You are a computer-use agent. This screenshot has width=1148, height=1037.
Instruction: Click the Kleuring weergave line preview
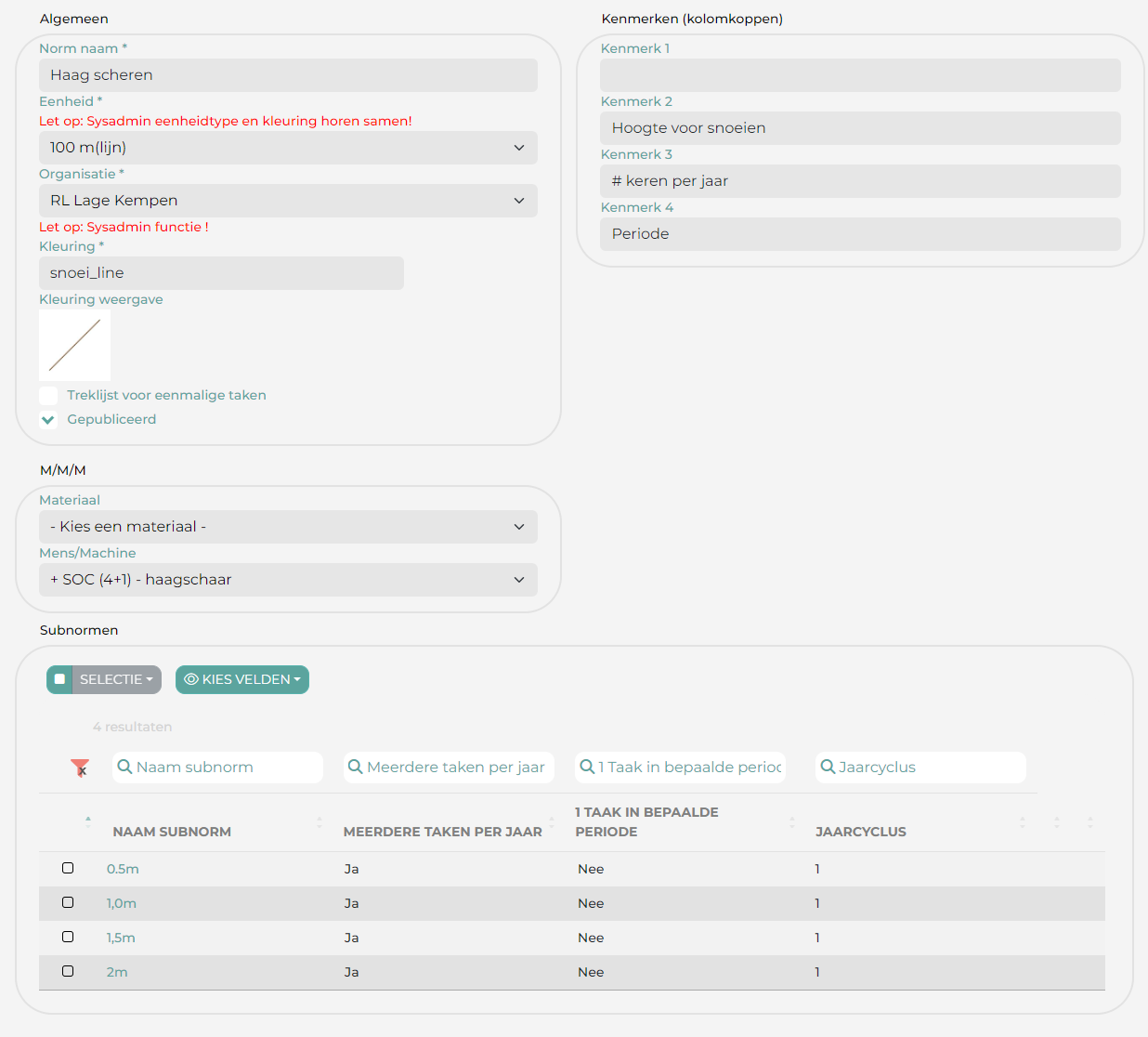click(74, 345)
